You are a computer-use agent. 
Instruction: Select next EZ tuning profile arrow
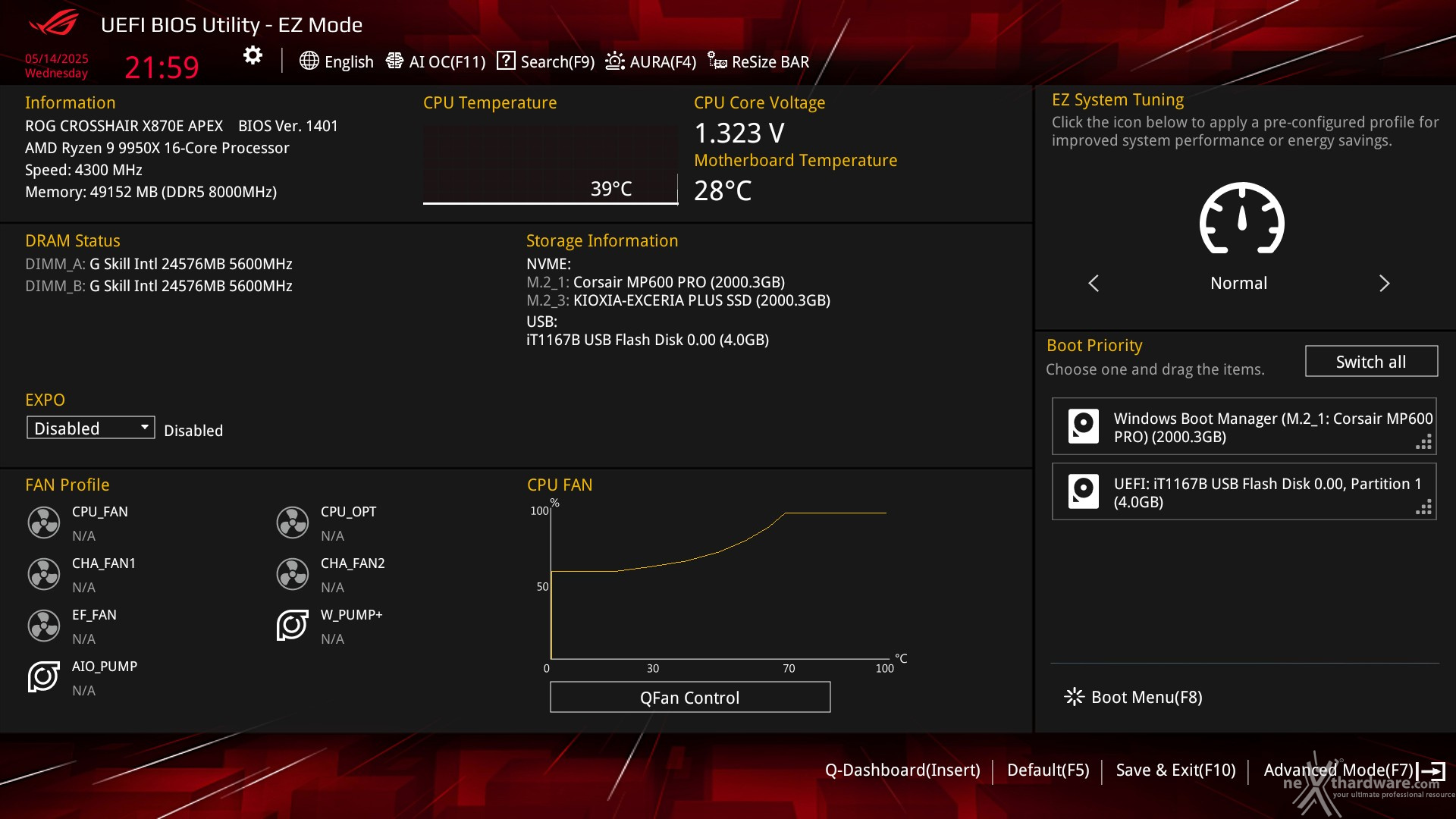[1384, 284]
